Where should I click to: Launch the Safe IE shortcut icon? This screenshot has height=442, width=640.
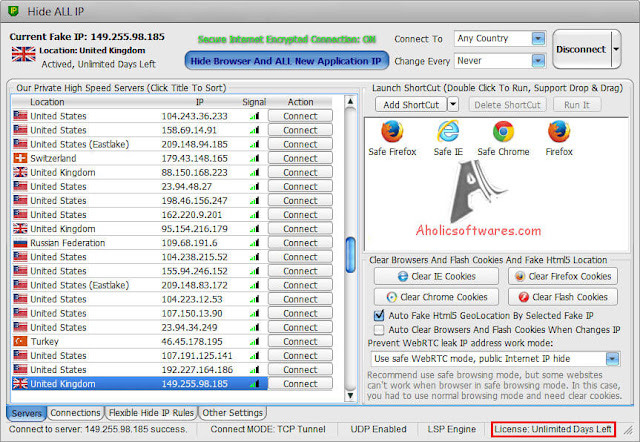tap(448, 131)
